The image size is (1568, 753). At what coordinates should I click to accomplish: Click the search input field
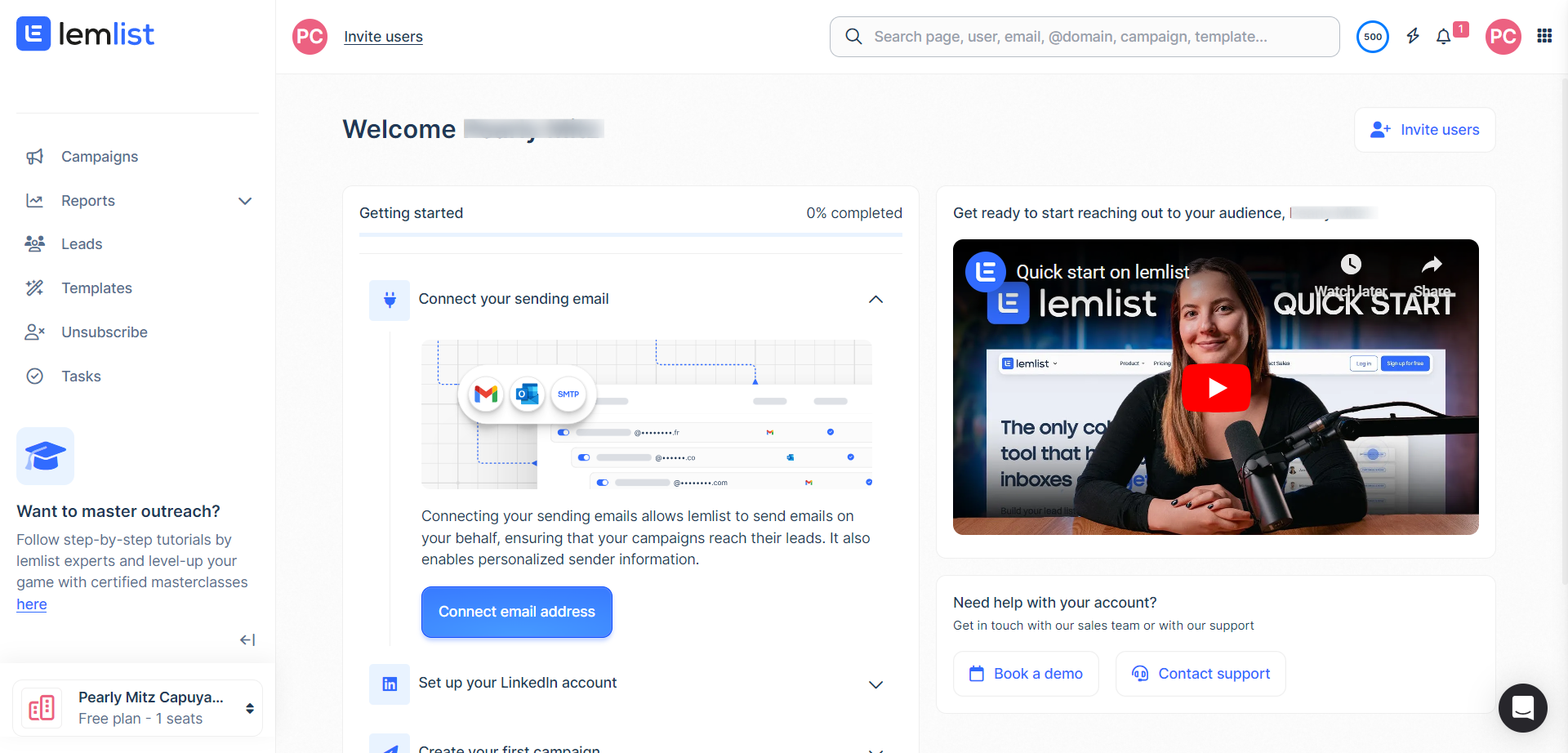click(x=1085, y=37)
